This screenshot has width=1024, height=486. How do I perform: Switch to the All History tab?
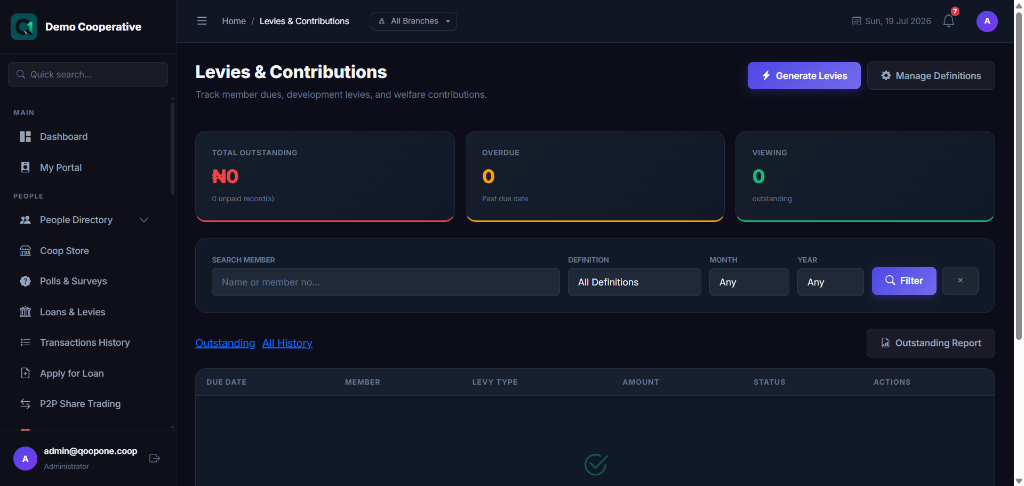coord(287,343)
